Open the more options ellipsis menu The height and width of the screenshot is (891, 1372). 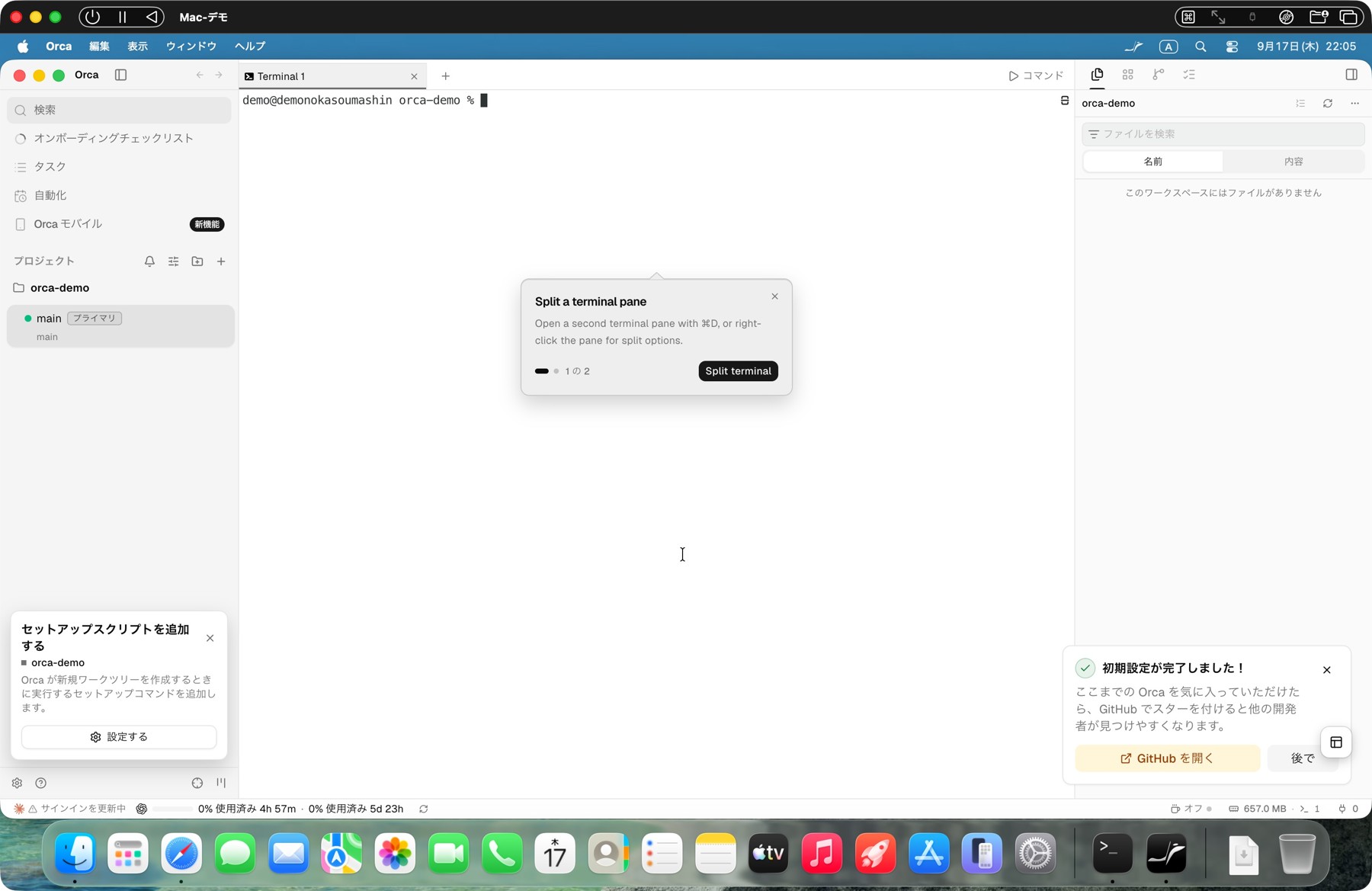click(x=1354, y=103)
